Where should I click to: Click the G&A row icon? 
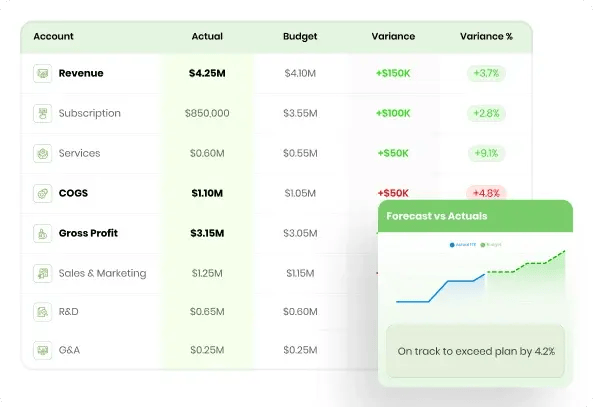click(42, 350)
